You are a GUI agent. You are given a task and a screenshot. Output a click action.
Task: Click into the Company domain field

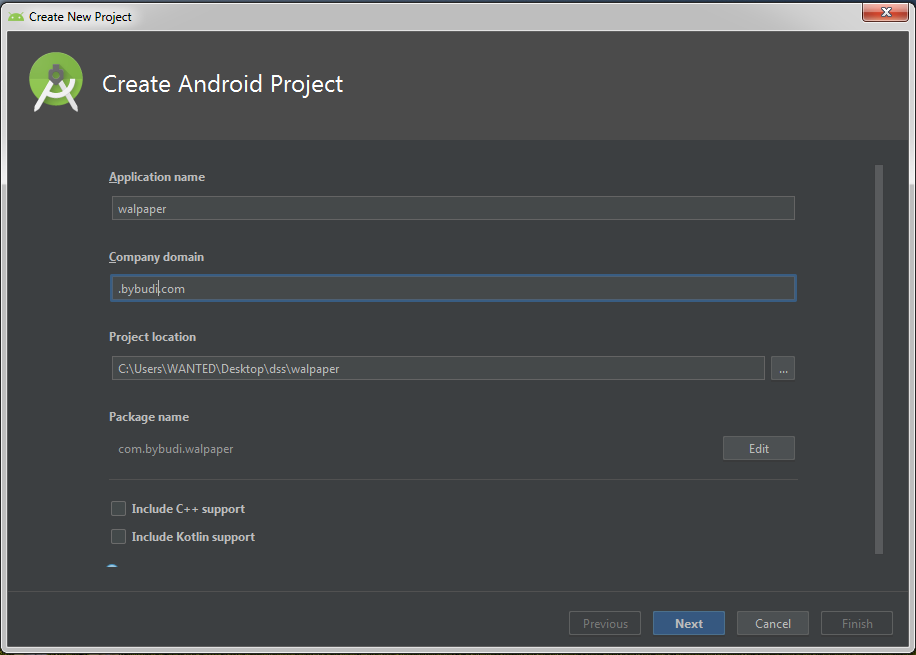(x=453, y=288)
